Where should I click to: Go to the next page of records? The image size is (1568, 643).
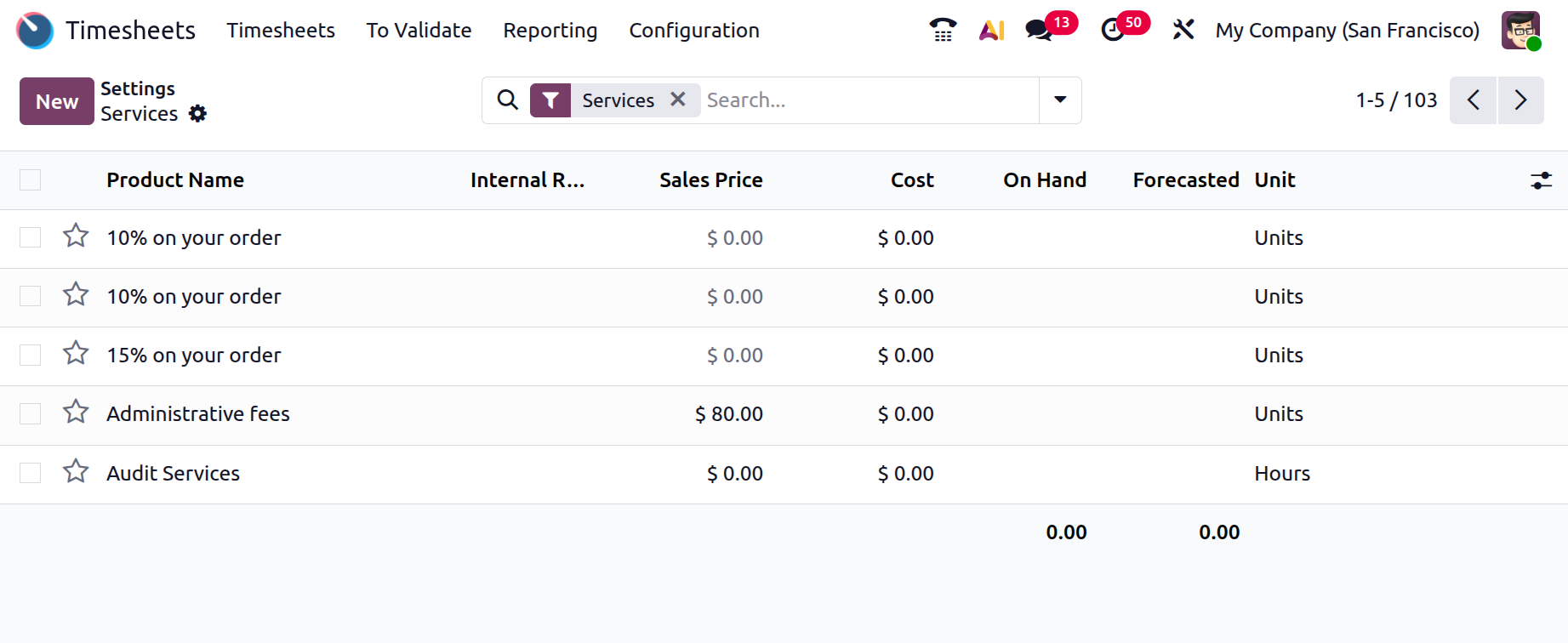pos(1520,100)
